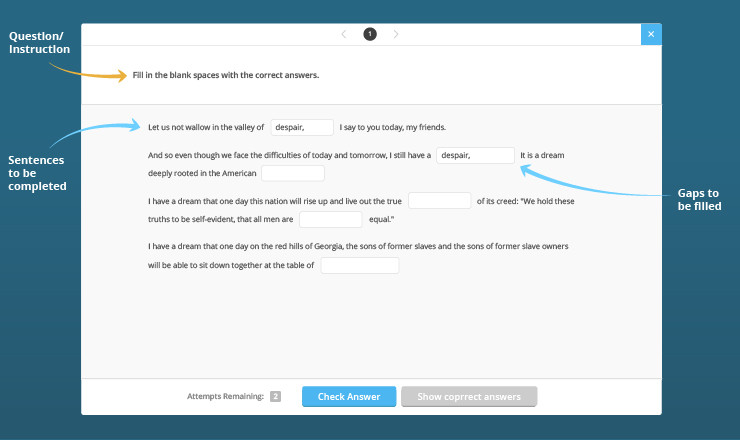Click the Show correct answers button

[469, 397]
